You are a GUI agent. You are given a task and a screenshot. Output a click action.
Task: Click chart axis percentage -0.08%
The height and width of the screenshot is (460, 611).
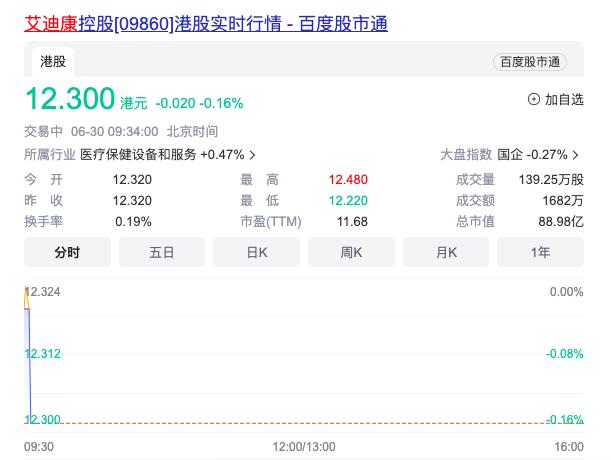(x=564, y=354)
